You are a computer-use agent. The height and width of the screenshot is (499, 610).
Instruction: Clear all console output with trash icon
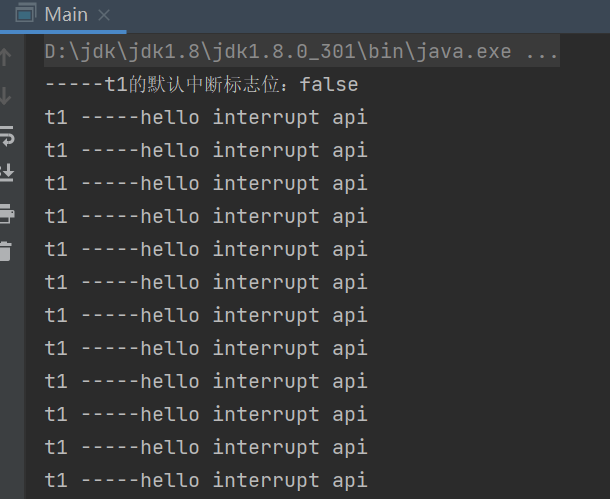coord(6,251)
